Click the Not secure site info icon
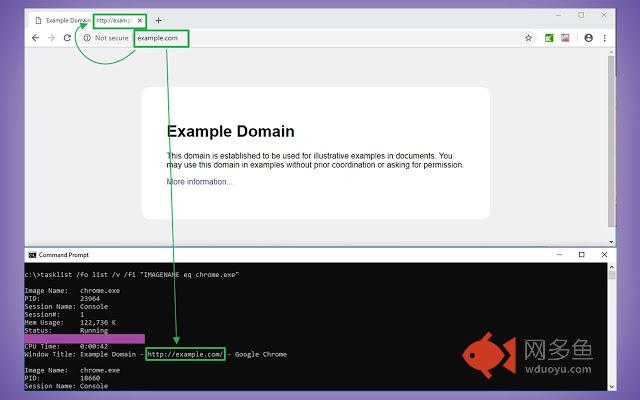Image resolution: width=640 pixels, height=400 pixels. point(87,38)
